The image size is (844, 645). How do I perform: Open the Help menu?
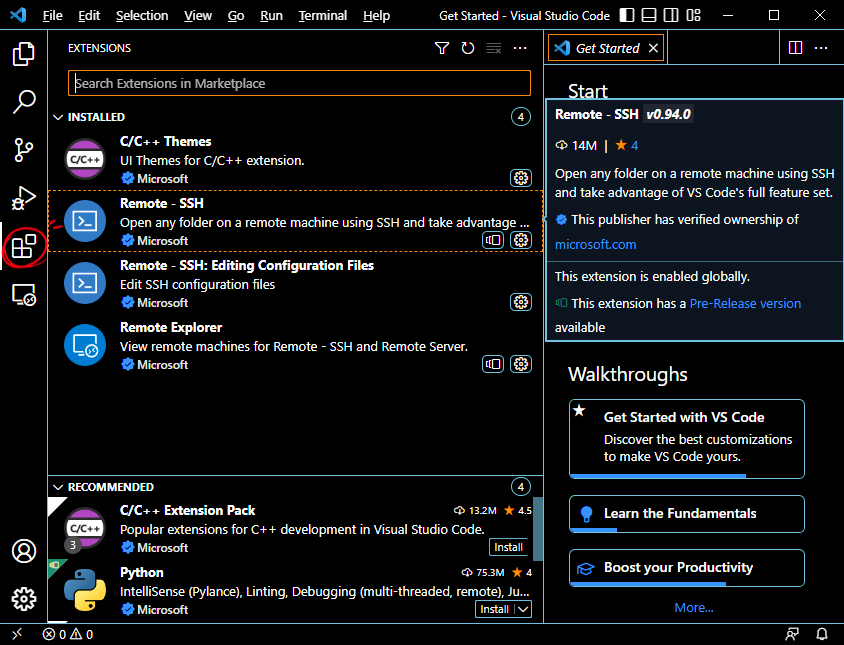[x=376, y=16]
